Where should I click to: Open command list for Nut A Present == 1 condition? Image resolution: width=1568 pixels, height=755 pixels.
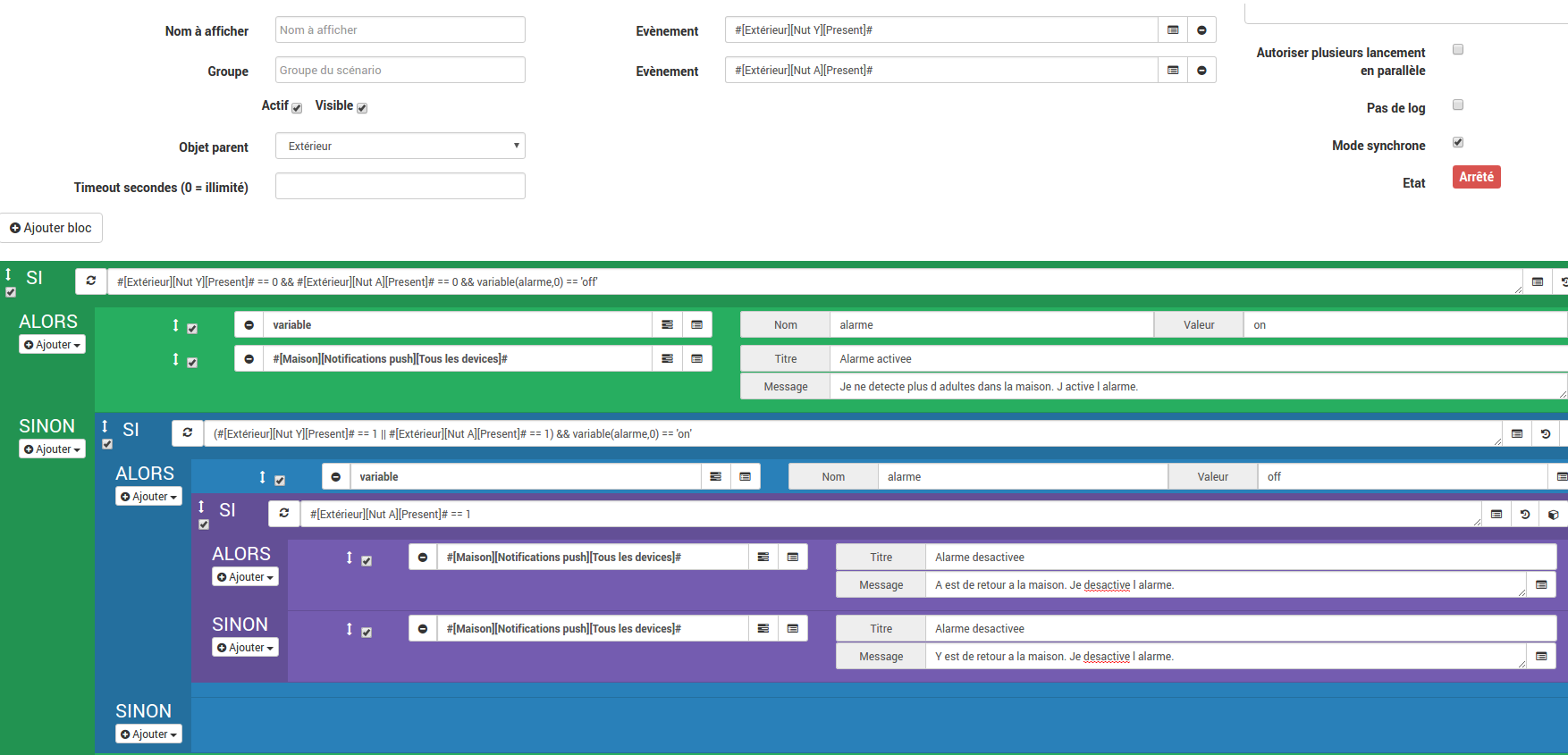1496,514
